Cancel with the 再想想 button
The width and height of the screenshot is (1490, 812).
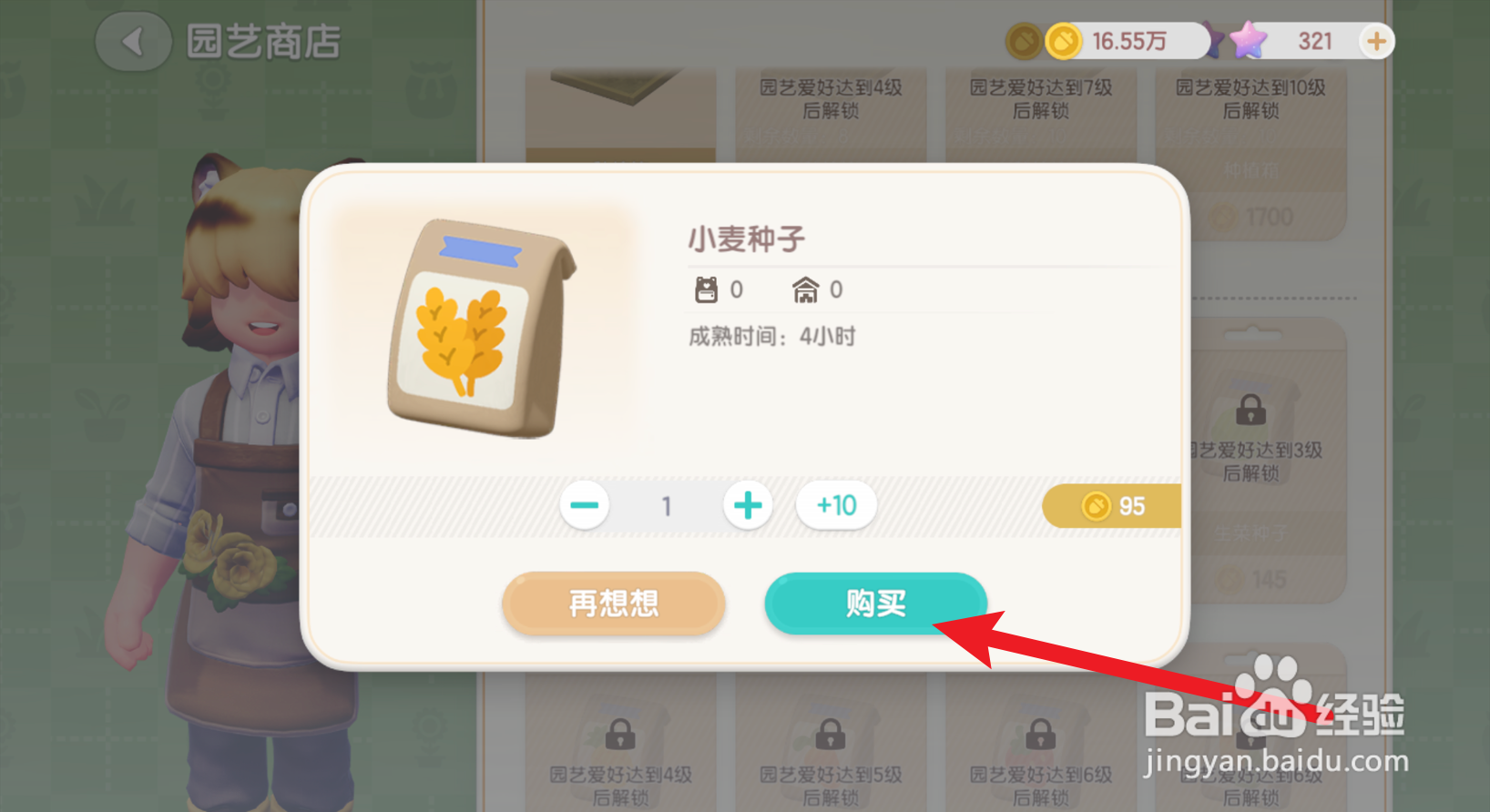tap(613, 603)
